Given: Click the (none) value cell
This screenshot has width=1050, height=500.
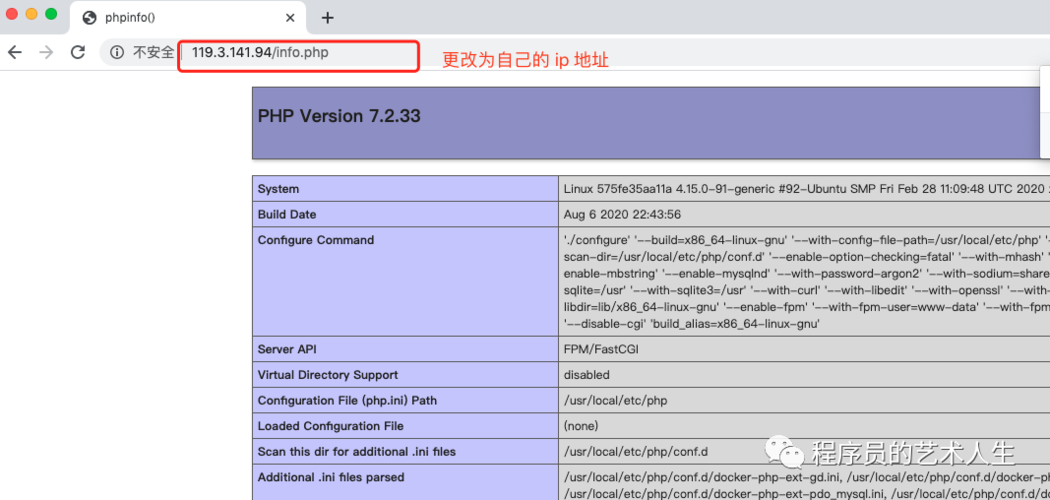Looking at the screenshot, I should [x=581, y=426].
